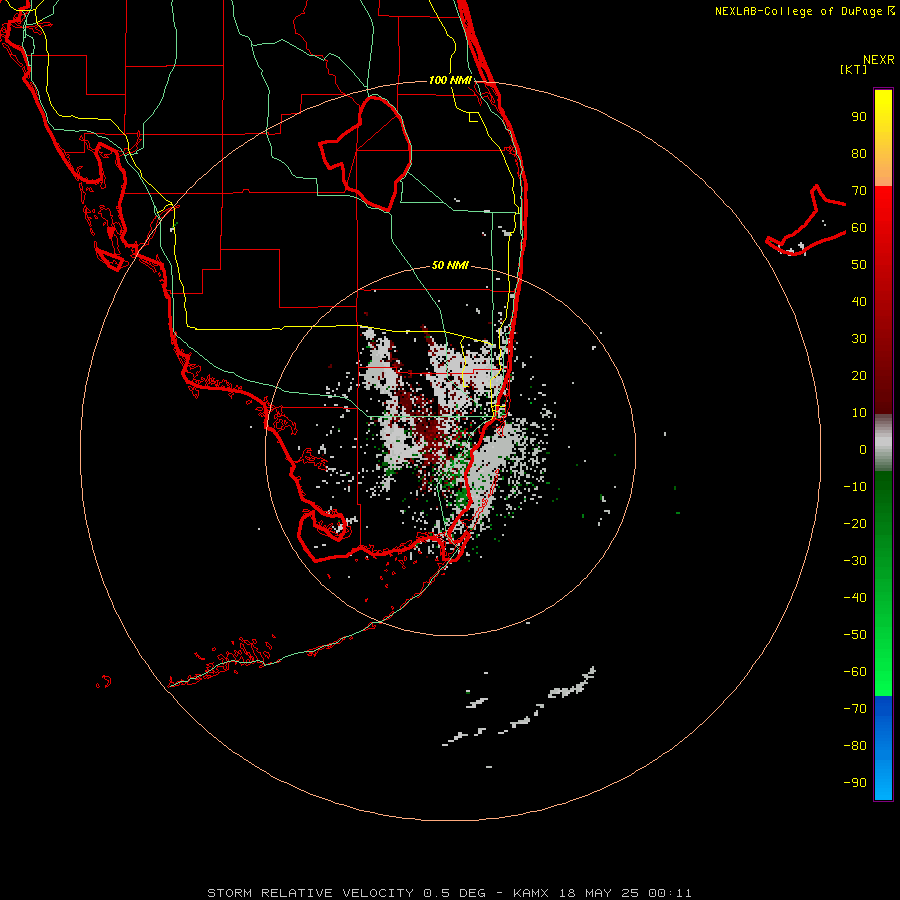This screenshot has width=900, height=900.
Task: Click the 30 value on velocity scale
Action: click(x=859, y=339)
